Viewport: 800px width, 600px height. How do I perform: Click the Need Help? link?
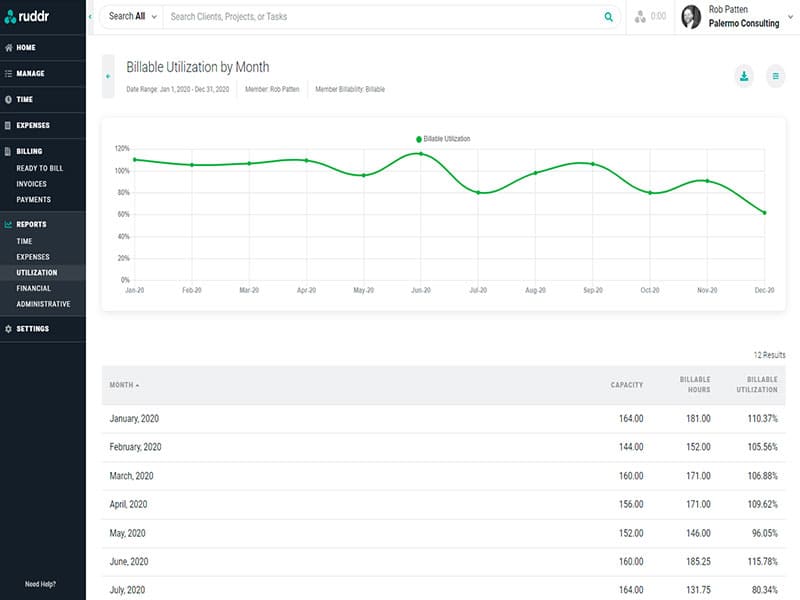41,584
